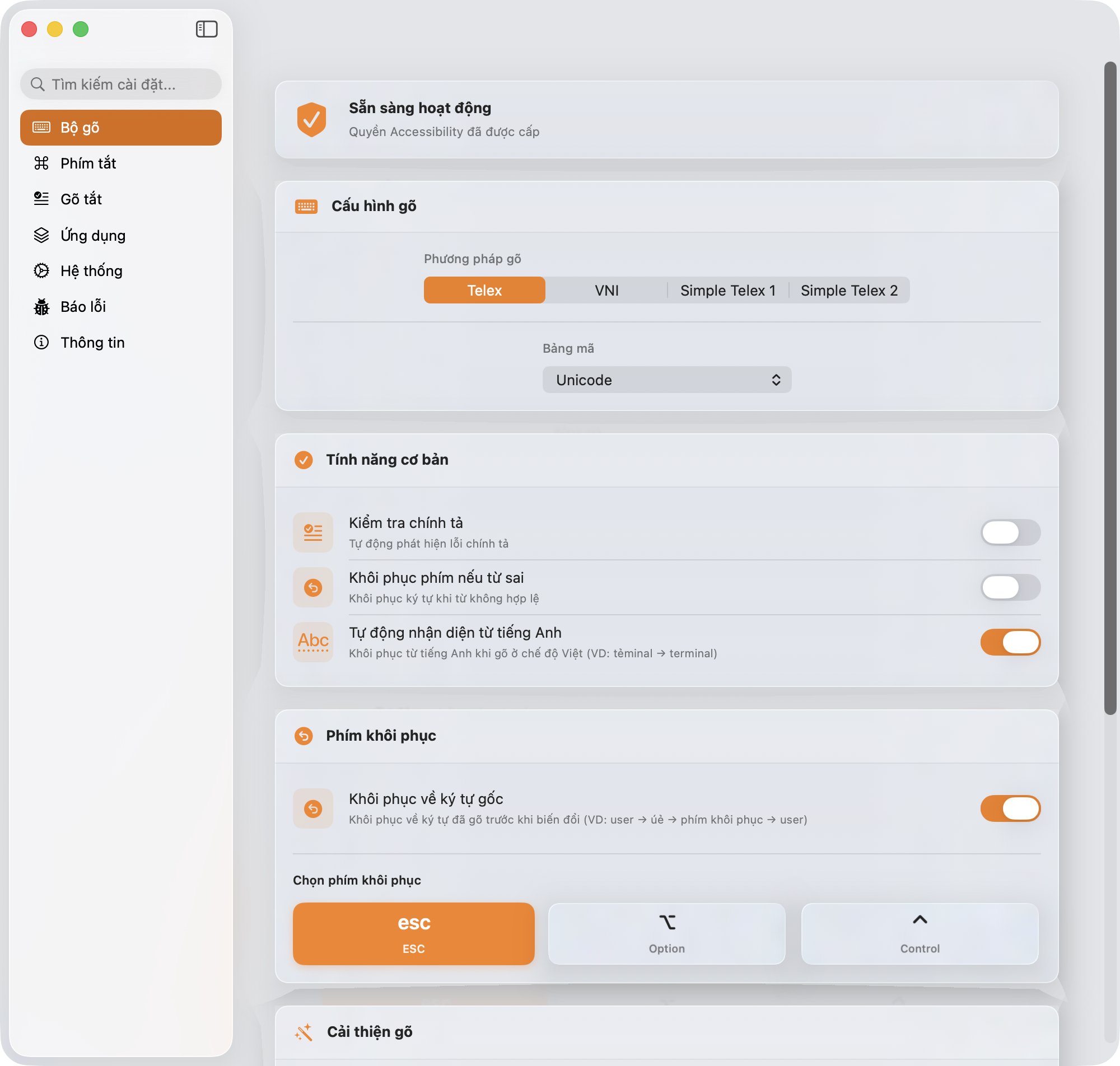This screenshot has height=1066, width=1120.
Task: Click the Quyền Accessibility đã được cấp text
Action: coord(444,132)
